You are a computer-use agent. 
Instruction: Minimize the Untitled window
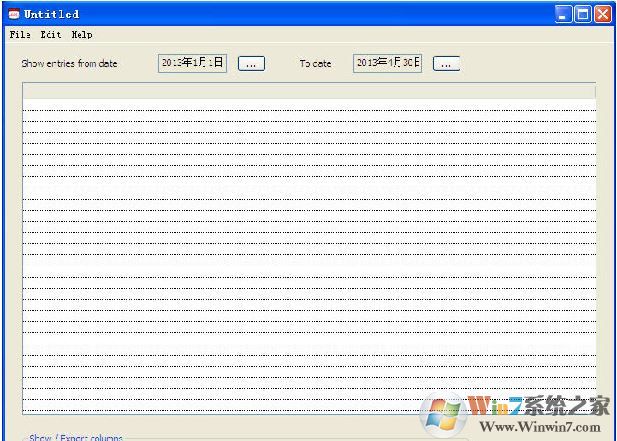pyautogui.click(x=563, y=15)
